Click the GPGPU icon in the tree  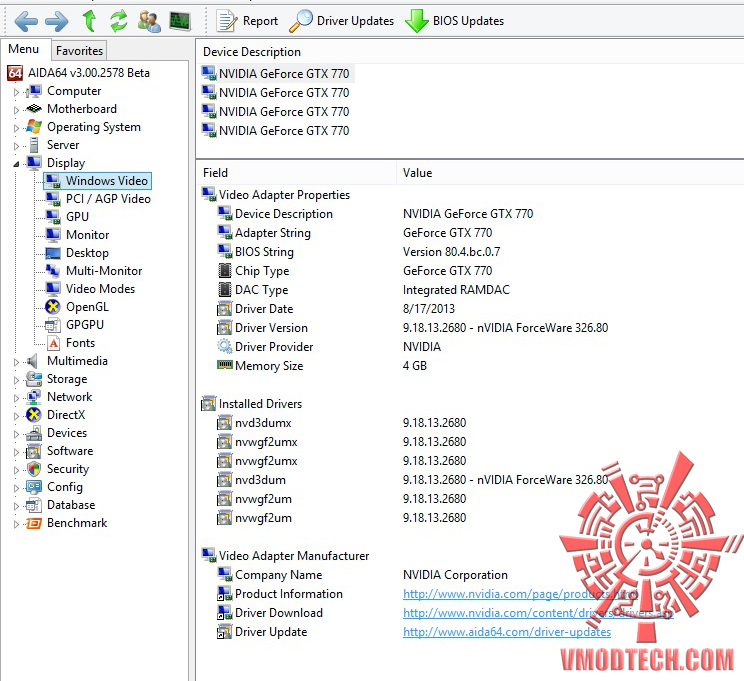53,325
